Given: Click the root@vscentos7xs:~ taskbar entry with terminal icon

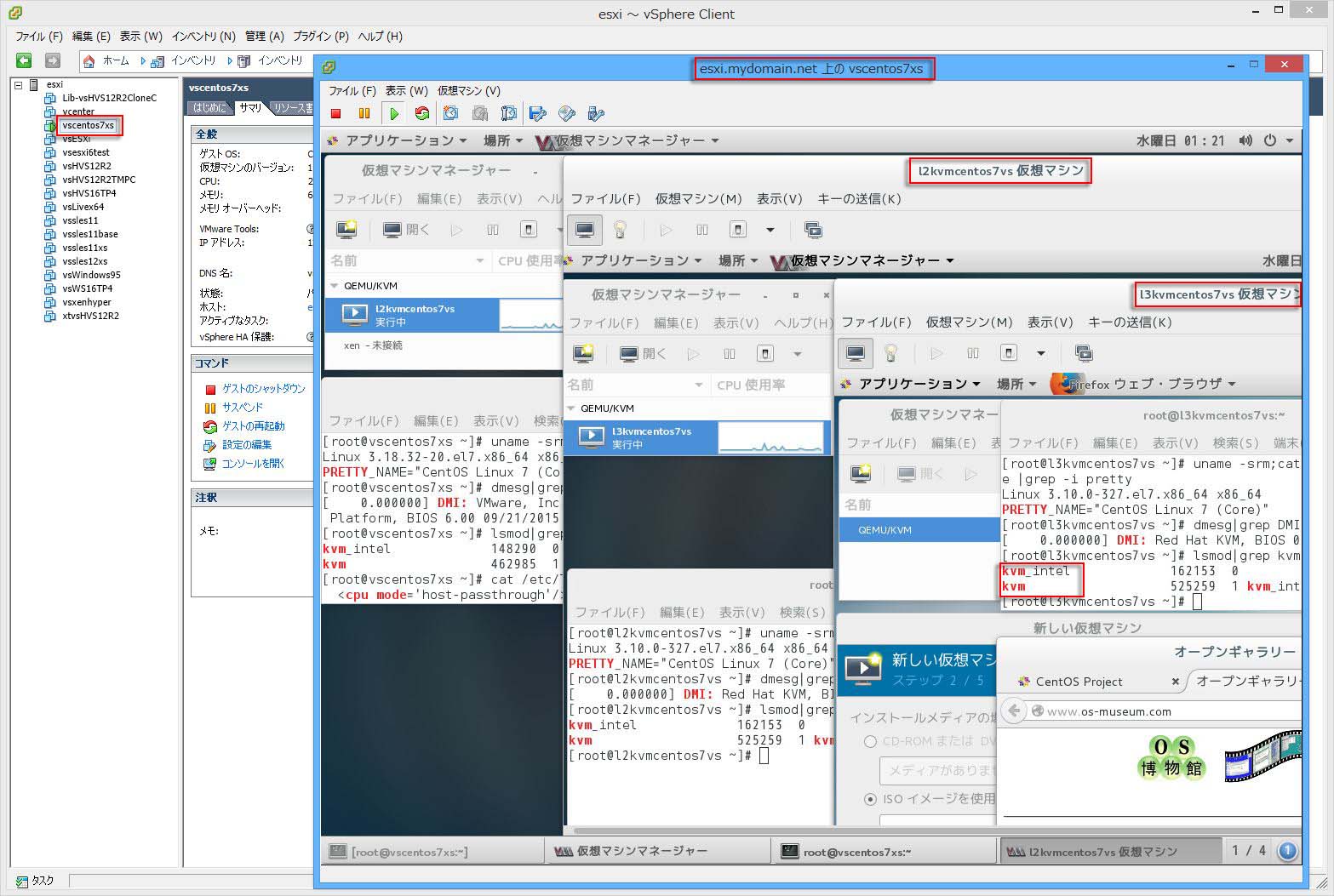Looking at the screenshot, I should pyautogui.click(x=883, y=851).
